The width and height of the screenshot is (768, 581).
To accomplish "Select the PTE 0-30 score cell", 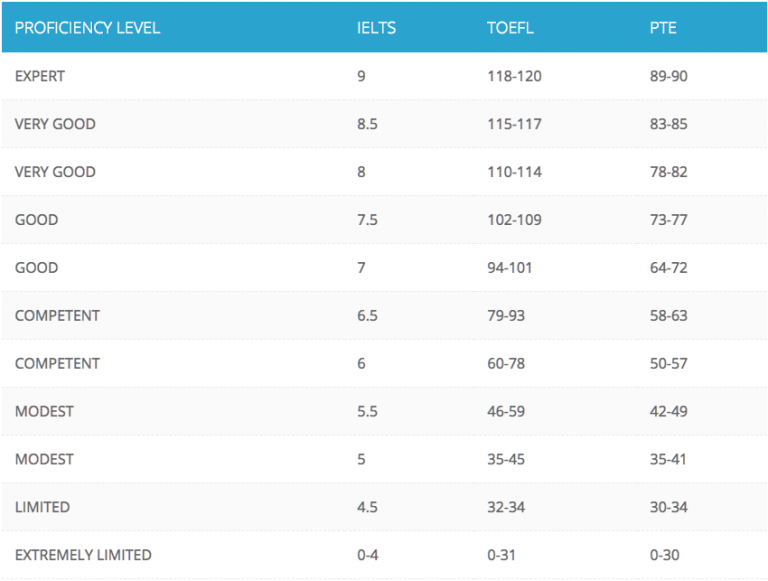I will pyautogui.click(x=665, y=555).
